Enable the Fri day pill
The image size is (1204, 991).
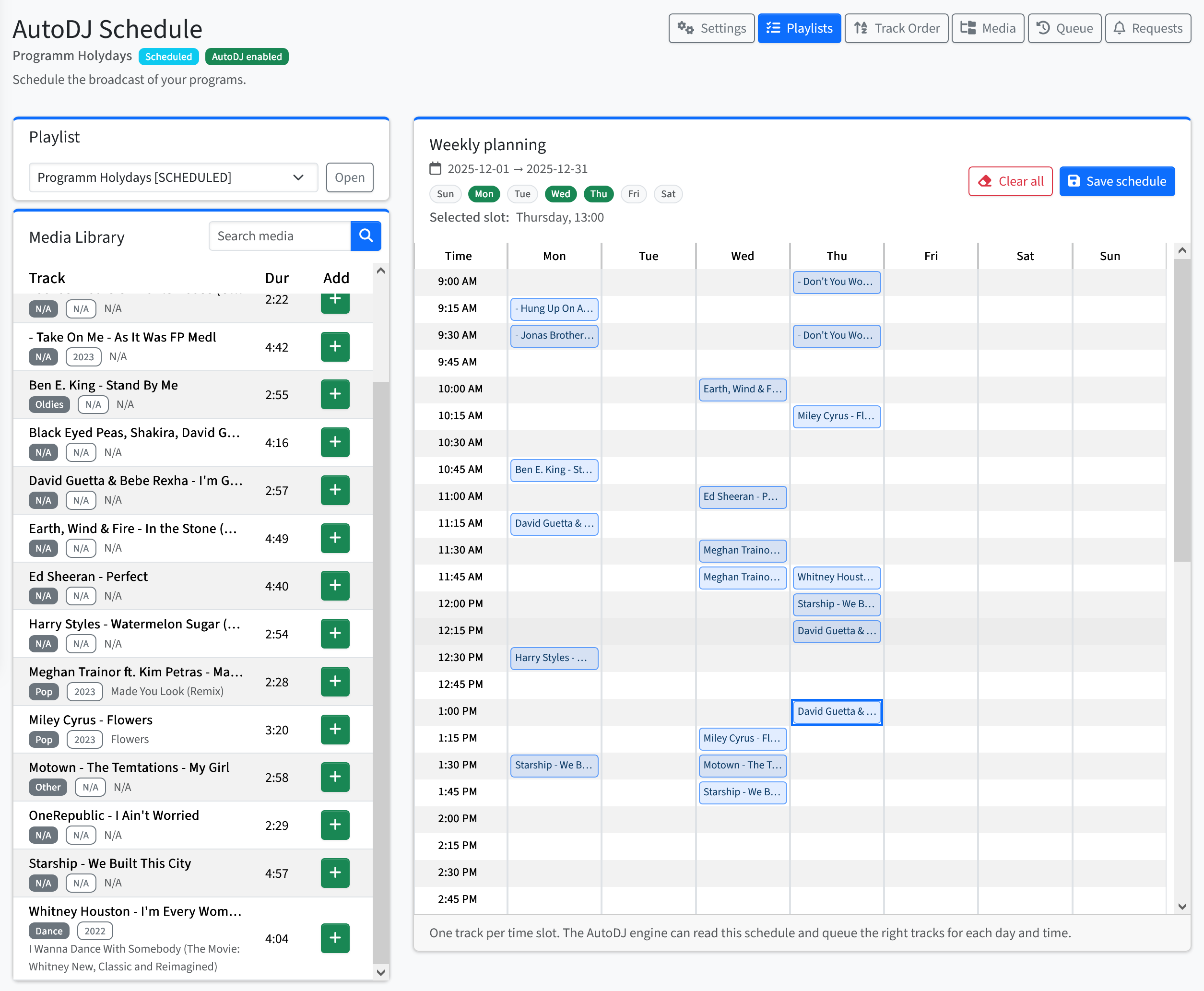(633, 194)
